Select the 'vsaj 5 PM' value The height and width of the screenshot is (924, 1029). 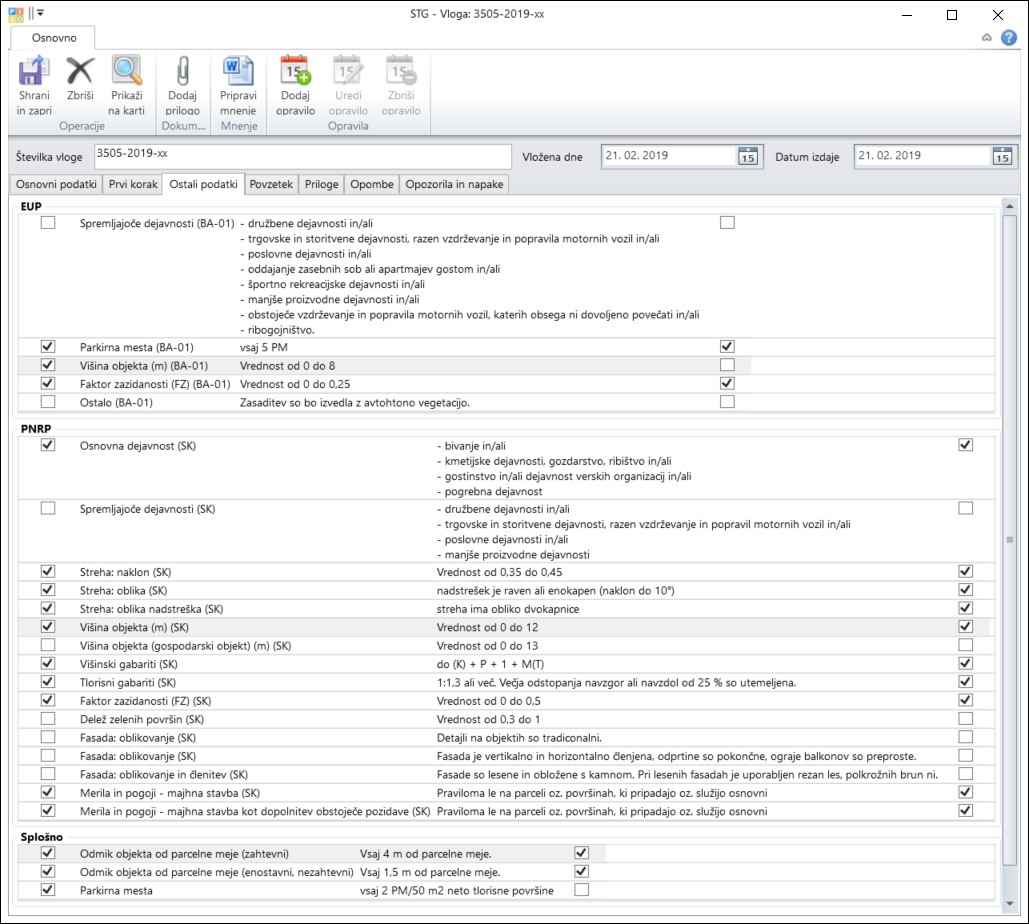(264, 347)
